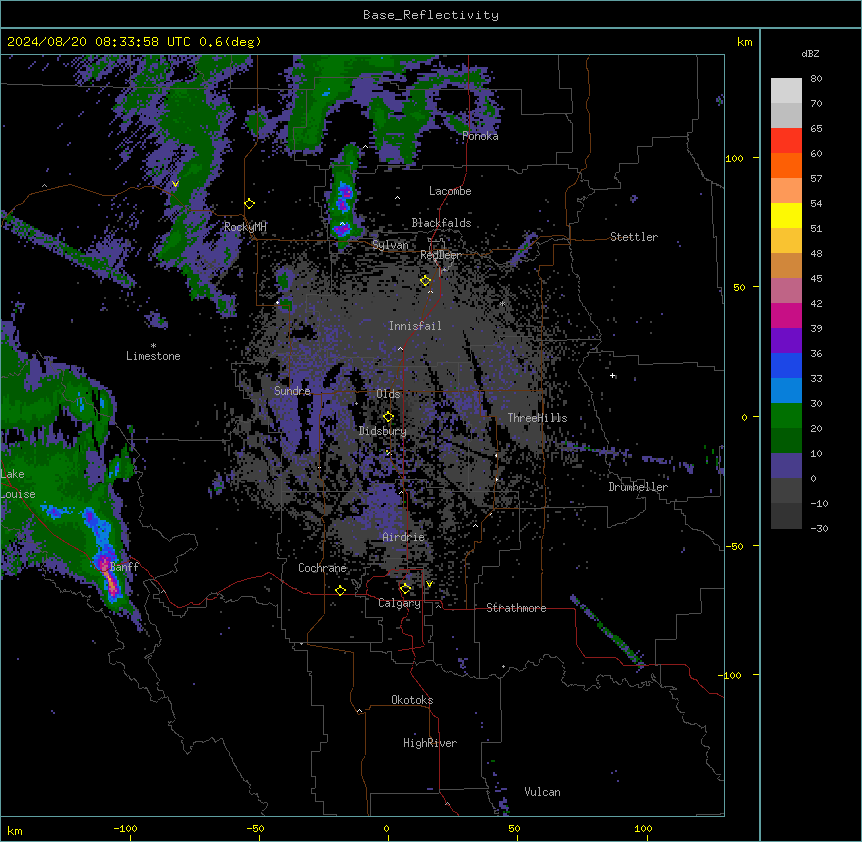
Task: Click the Ponoka city label
Action: click(x=480, y=136)
